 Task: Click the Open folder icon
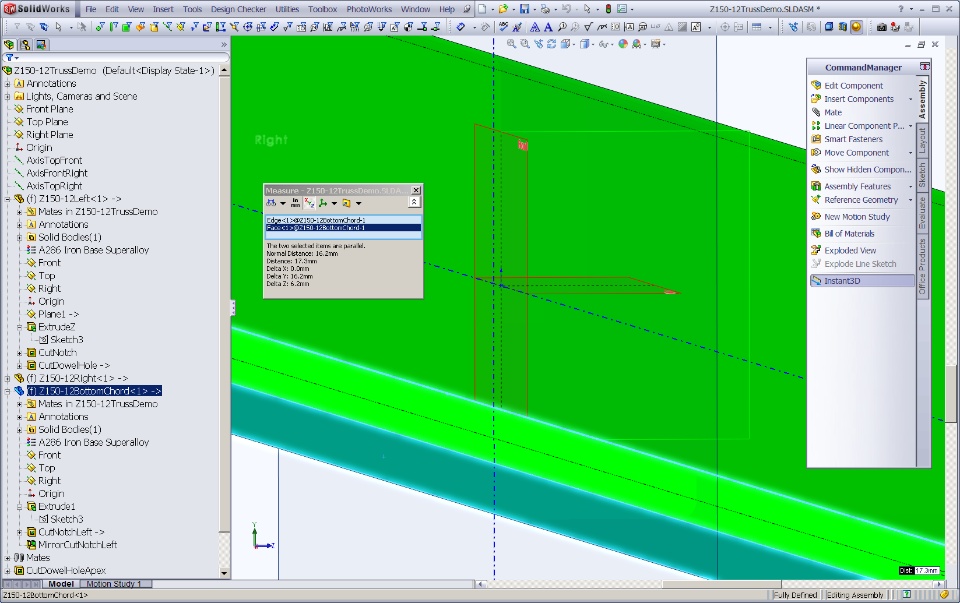tap(503, 9)
